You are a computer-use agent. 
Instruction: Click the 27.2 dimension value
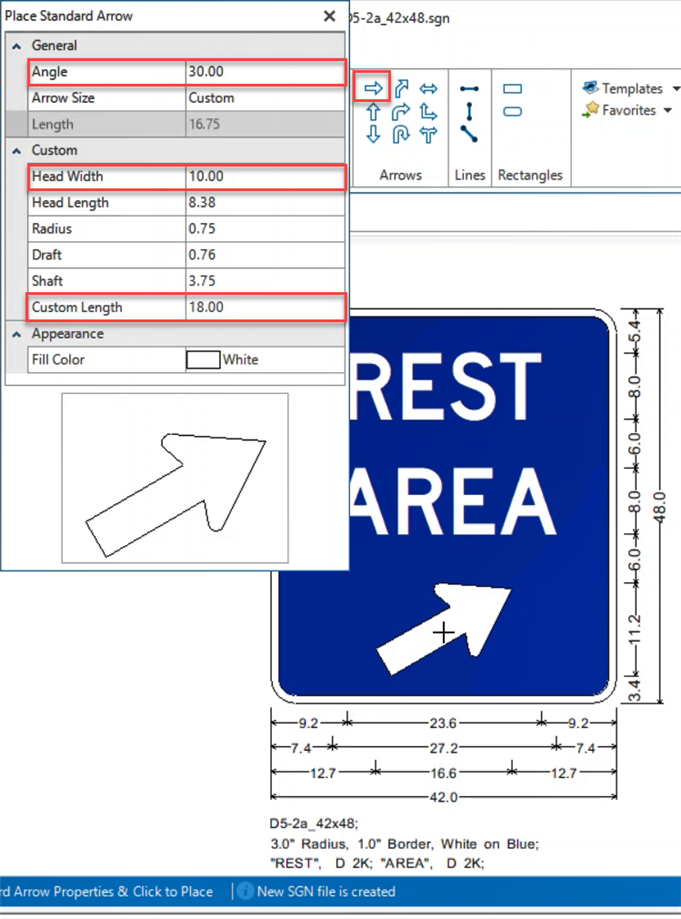point(444,748)
